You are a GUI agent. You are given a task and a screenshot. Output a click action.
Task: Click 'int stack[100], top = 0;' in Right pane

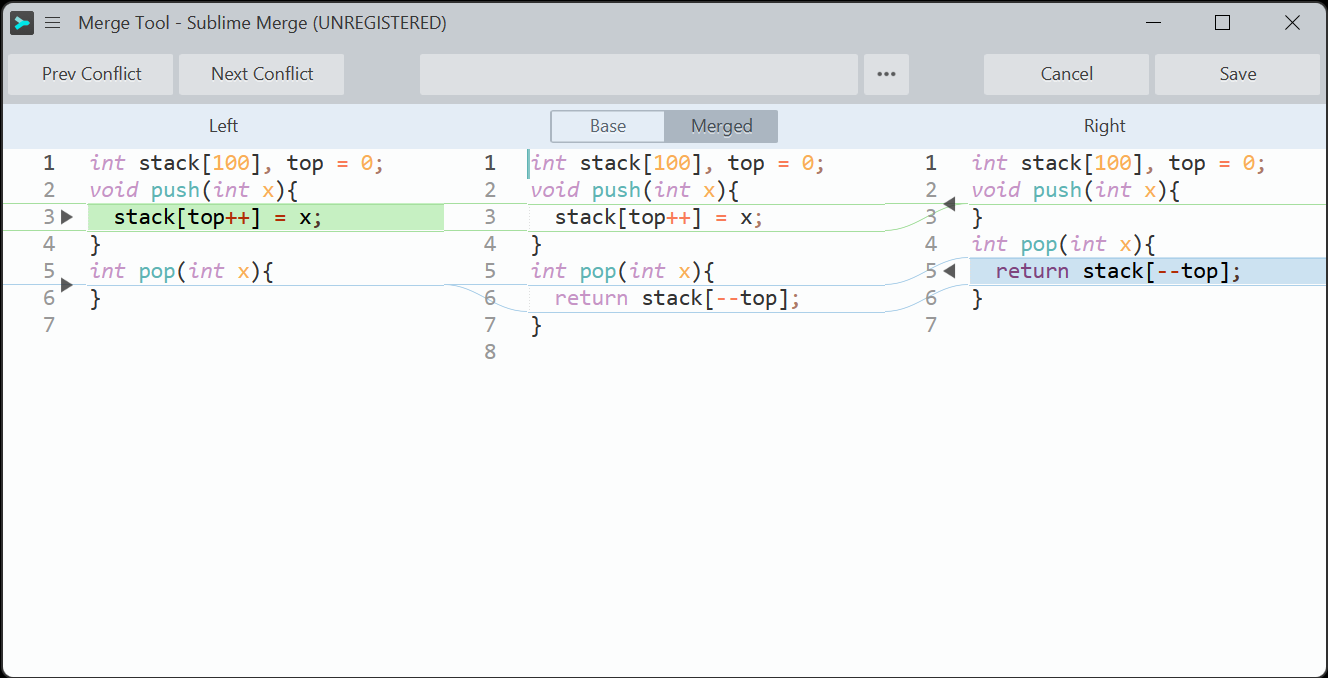tap(1119, 163)
